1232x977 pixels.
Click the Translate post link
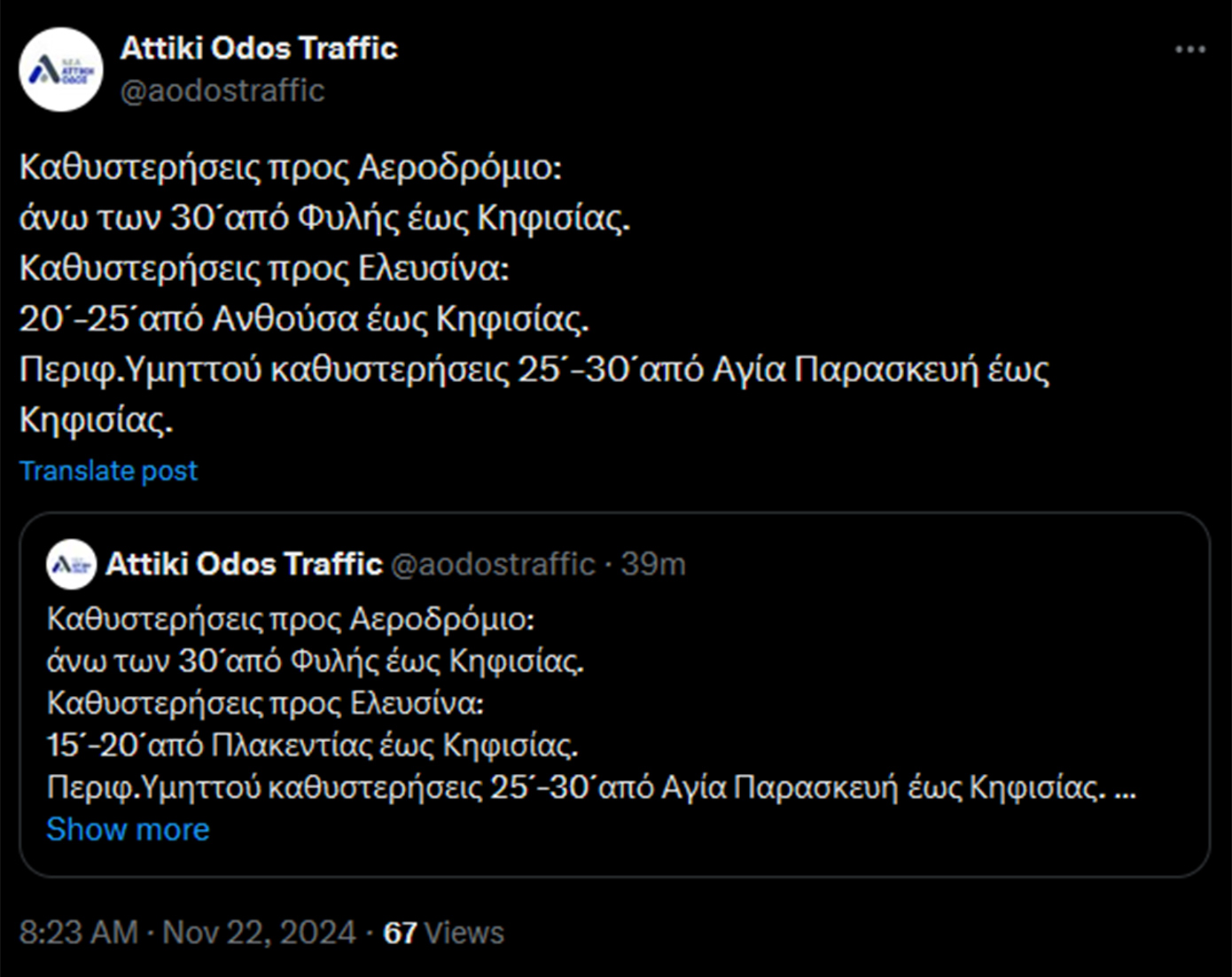coord(108,471)
